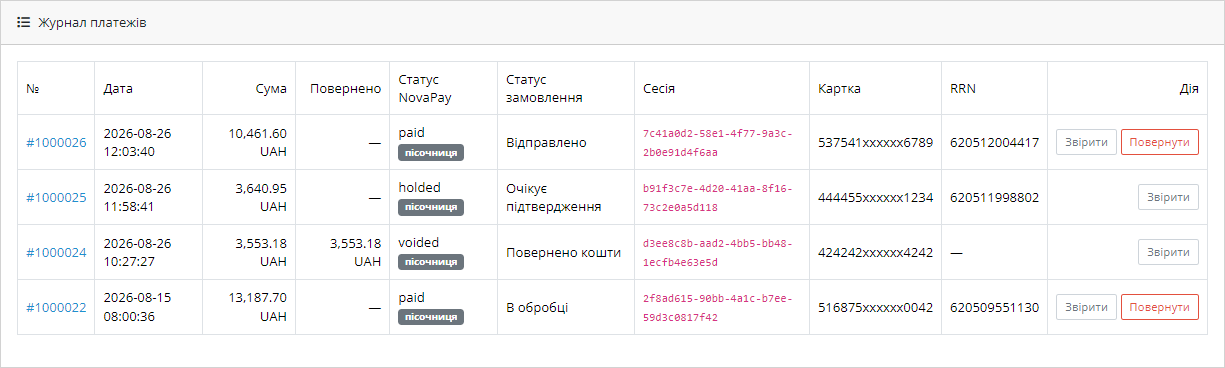1225x368 pixels.
Task: Click RRN value 620511998802
Action: [994, 198]
